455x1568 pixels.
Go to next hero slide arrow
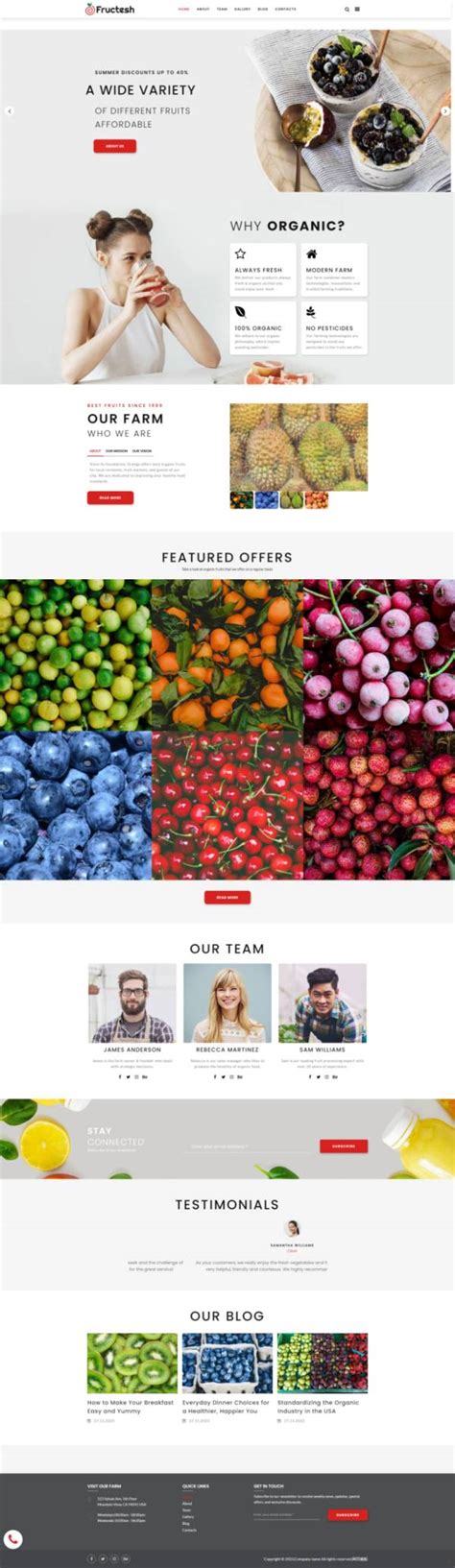coord(445,111)
